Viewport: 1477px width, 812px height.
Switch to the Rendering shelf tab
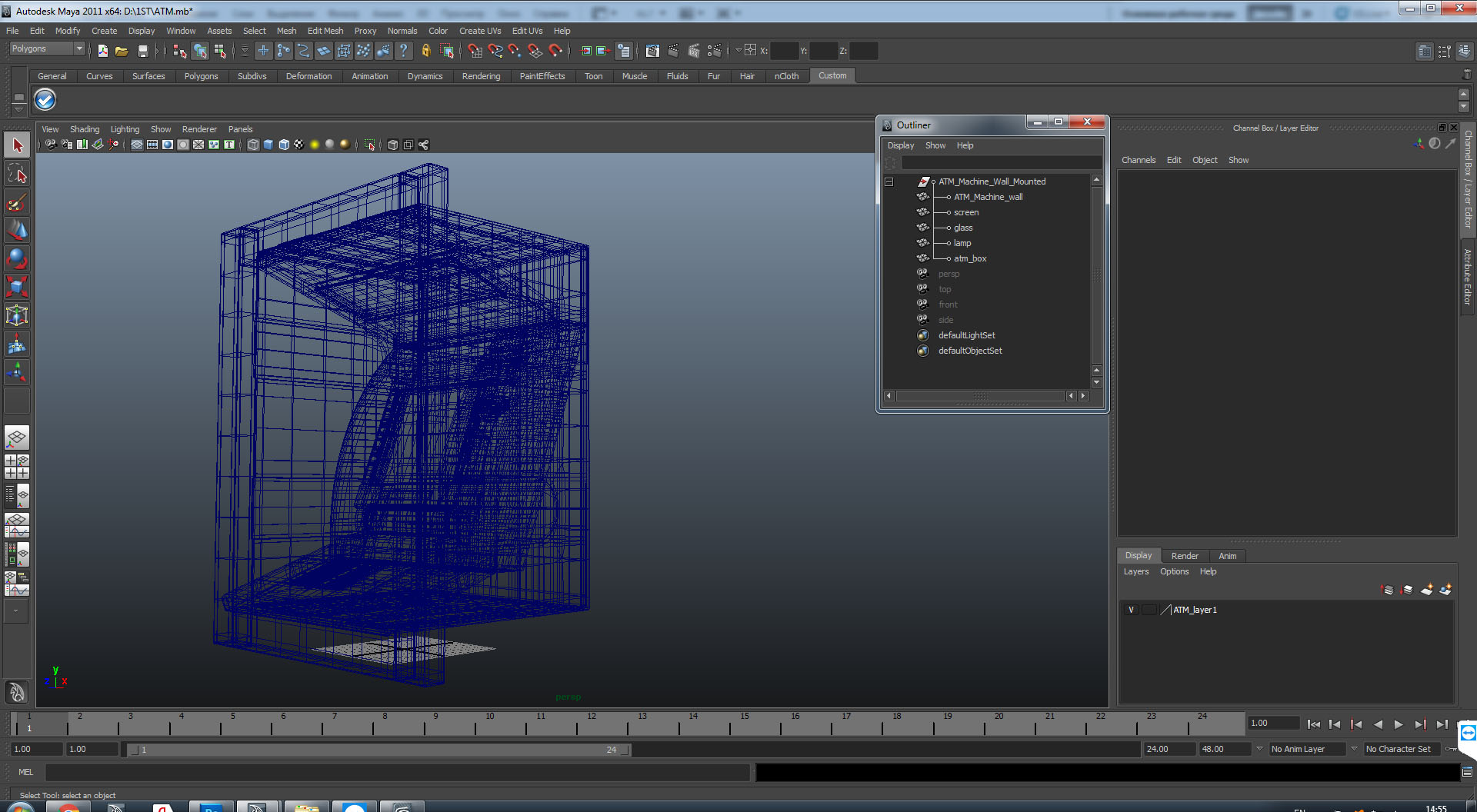tap(481, 76)
